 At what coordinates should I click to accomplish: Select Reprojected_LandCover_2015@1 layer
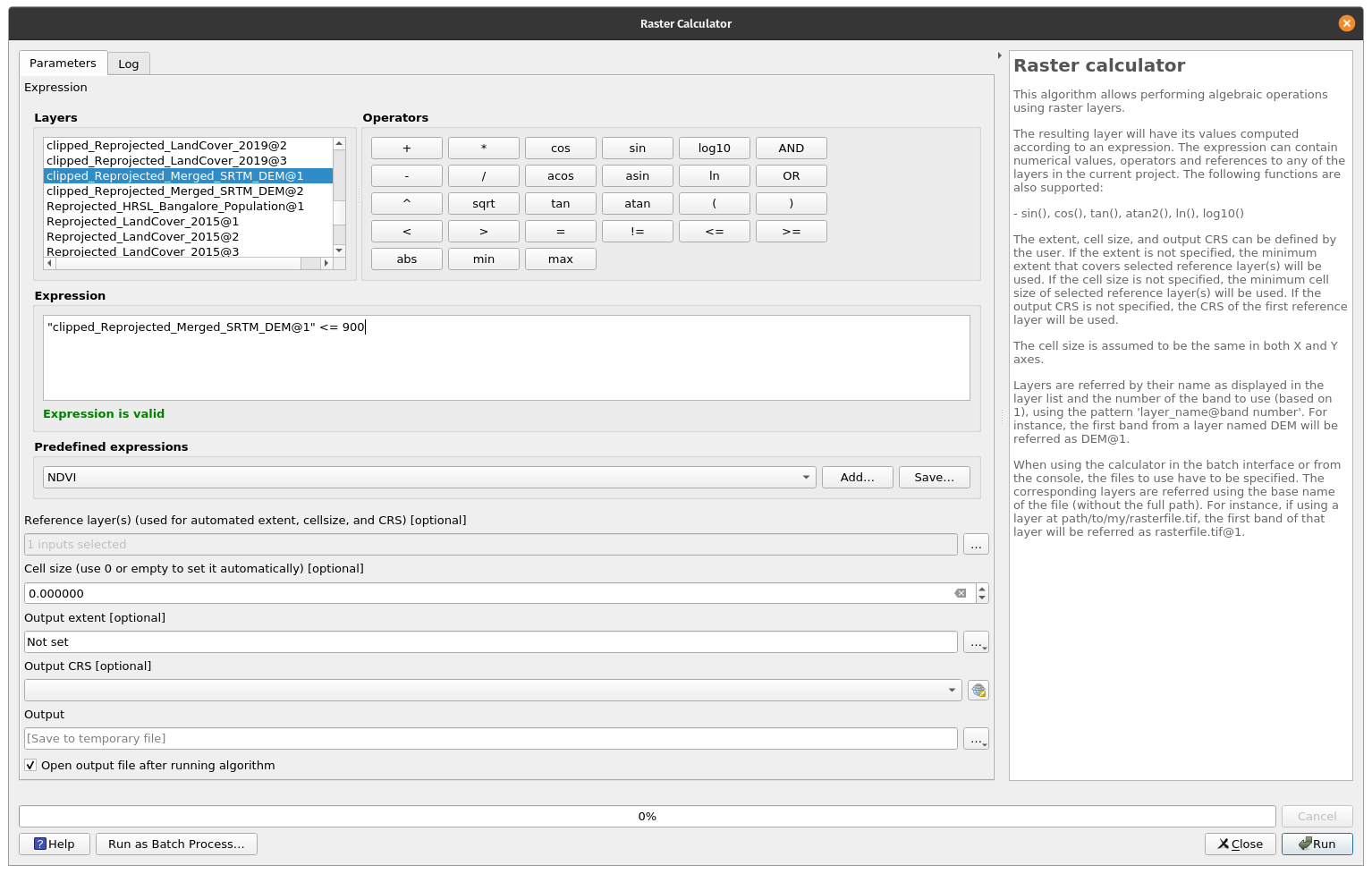tap(188, 222)
